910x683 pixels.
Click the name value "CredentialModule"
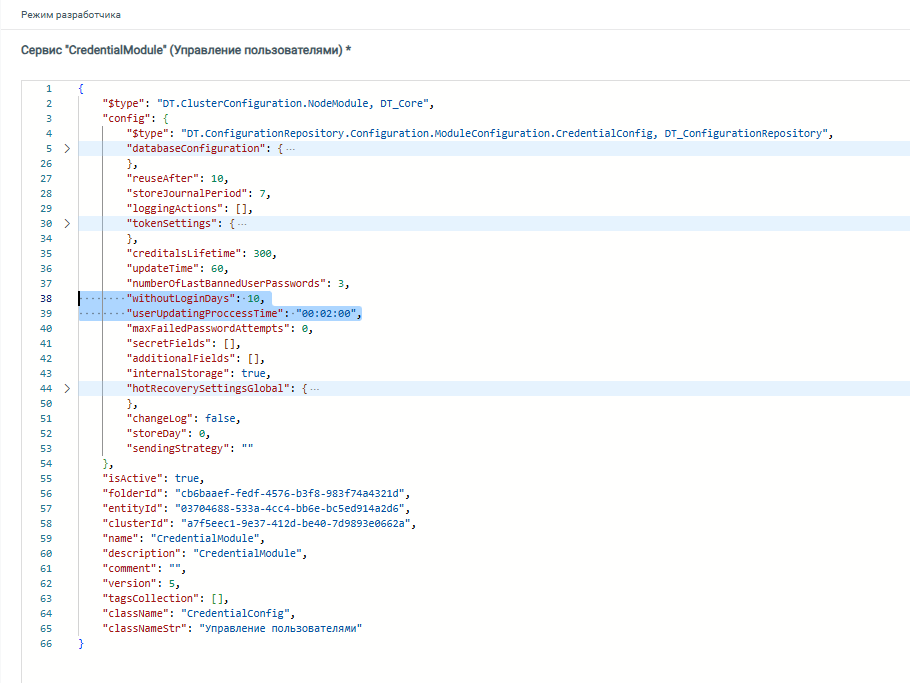coord(205,539)
